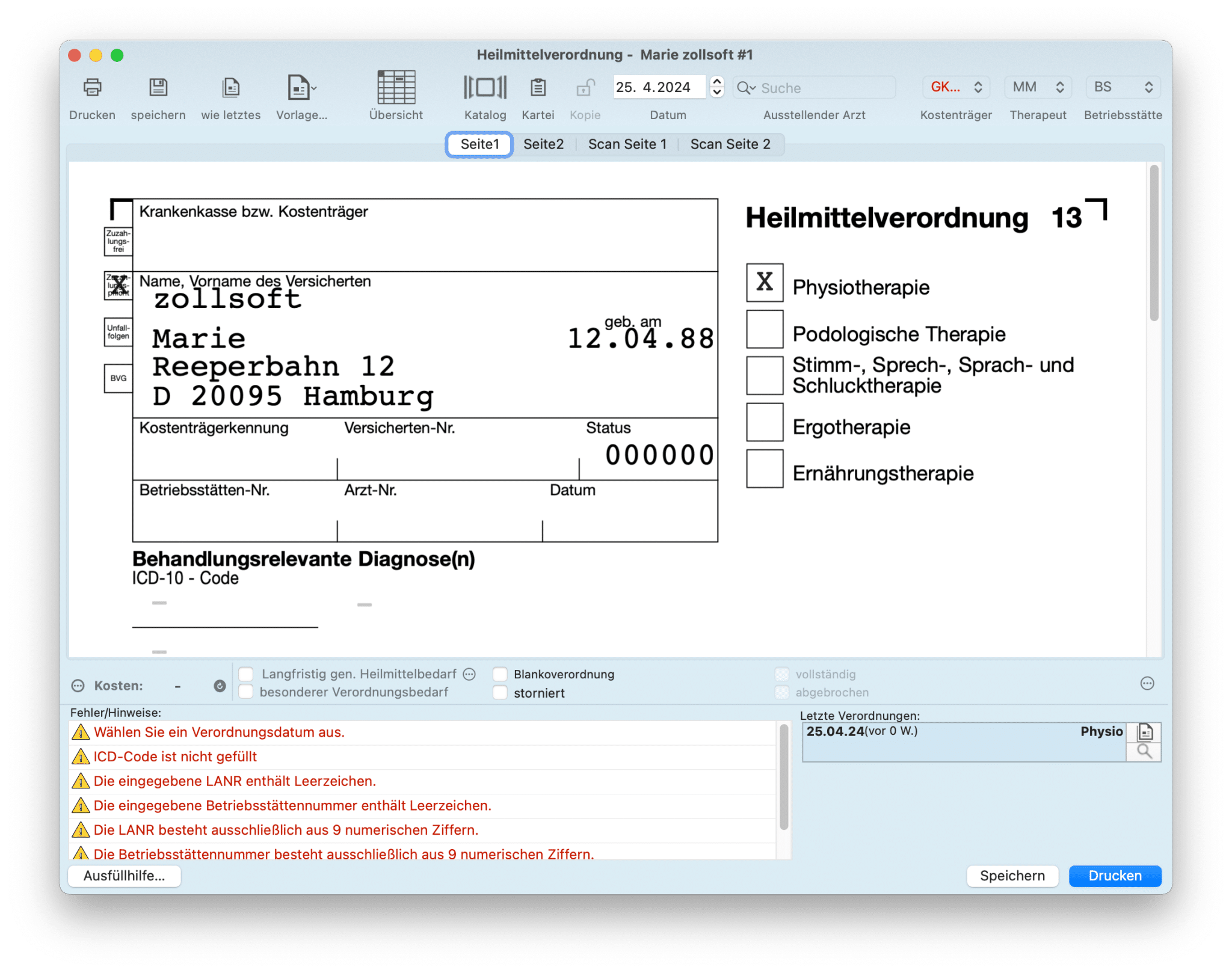
Task: Click the speichern floppy disk icon
Action: [x=158, y=88]
